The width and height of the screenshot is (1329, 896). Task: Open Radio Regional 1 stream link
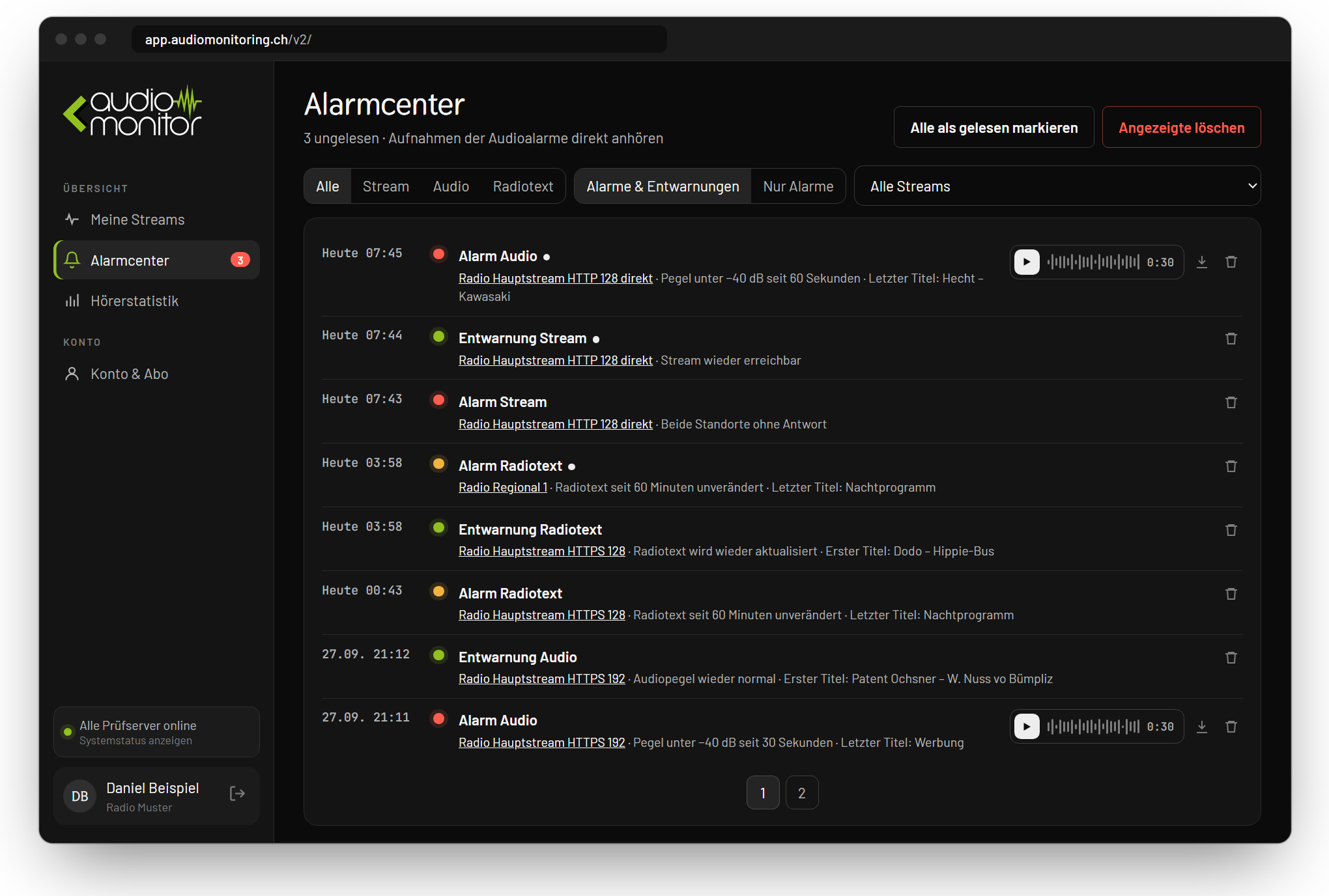tap(503, 488)
